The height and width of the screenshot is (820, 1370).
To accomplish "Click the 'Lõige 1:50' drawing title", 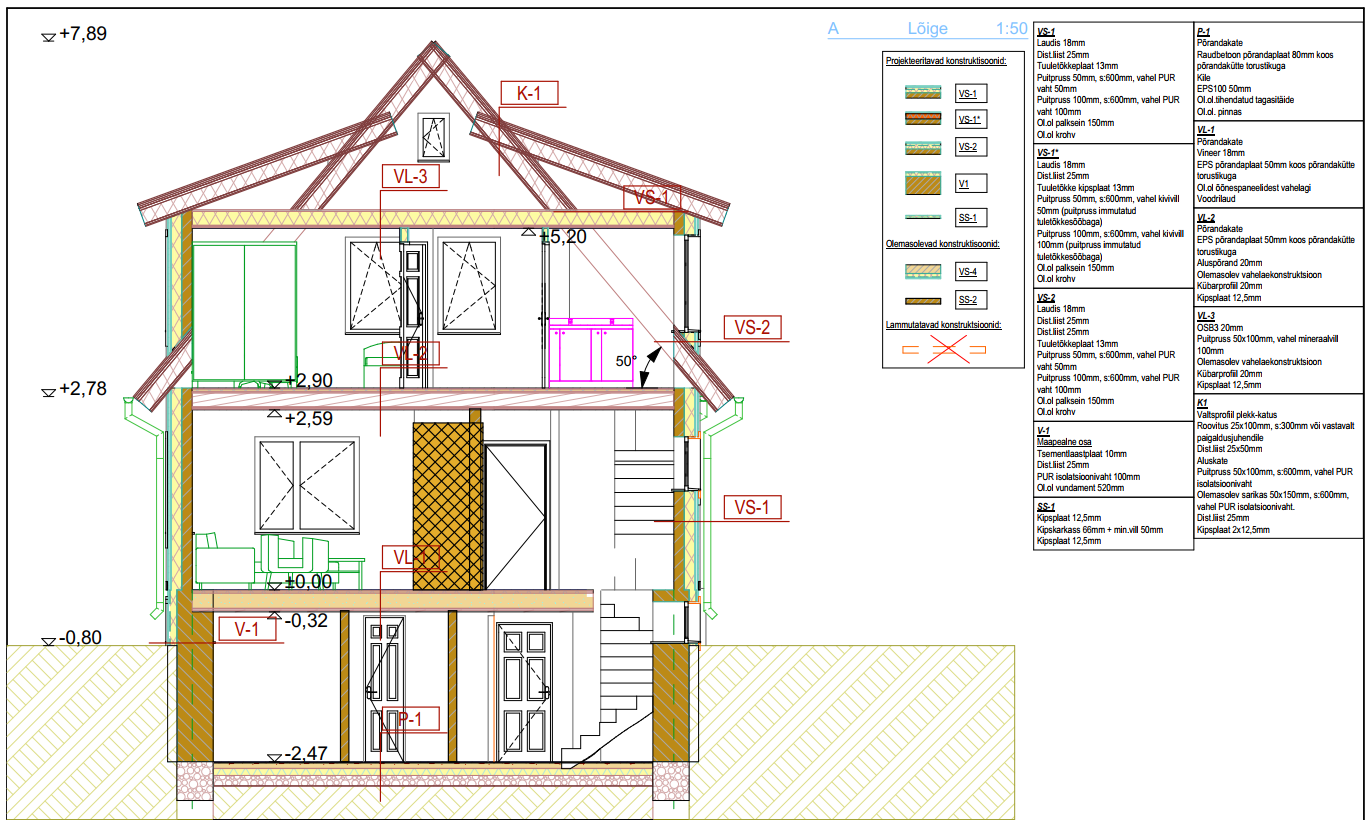I will 926,29.
